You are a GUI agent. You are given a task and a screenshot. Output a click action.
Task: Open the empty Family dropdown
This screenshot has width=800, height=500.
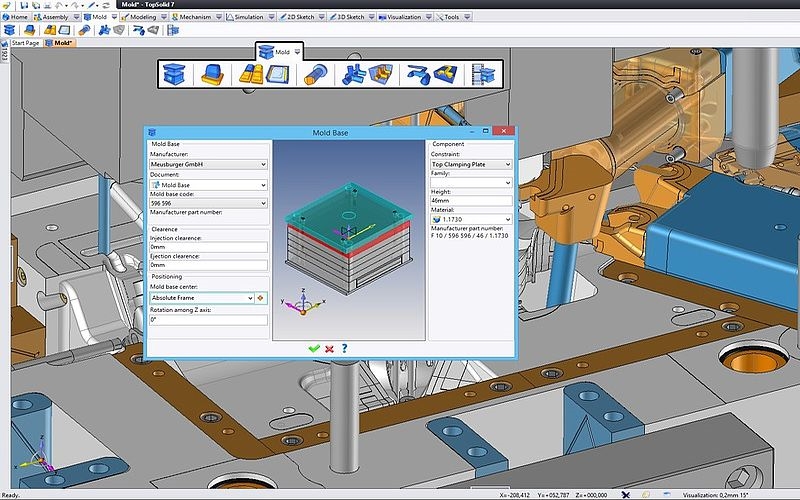[471, 182]
